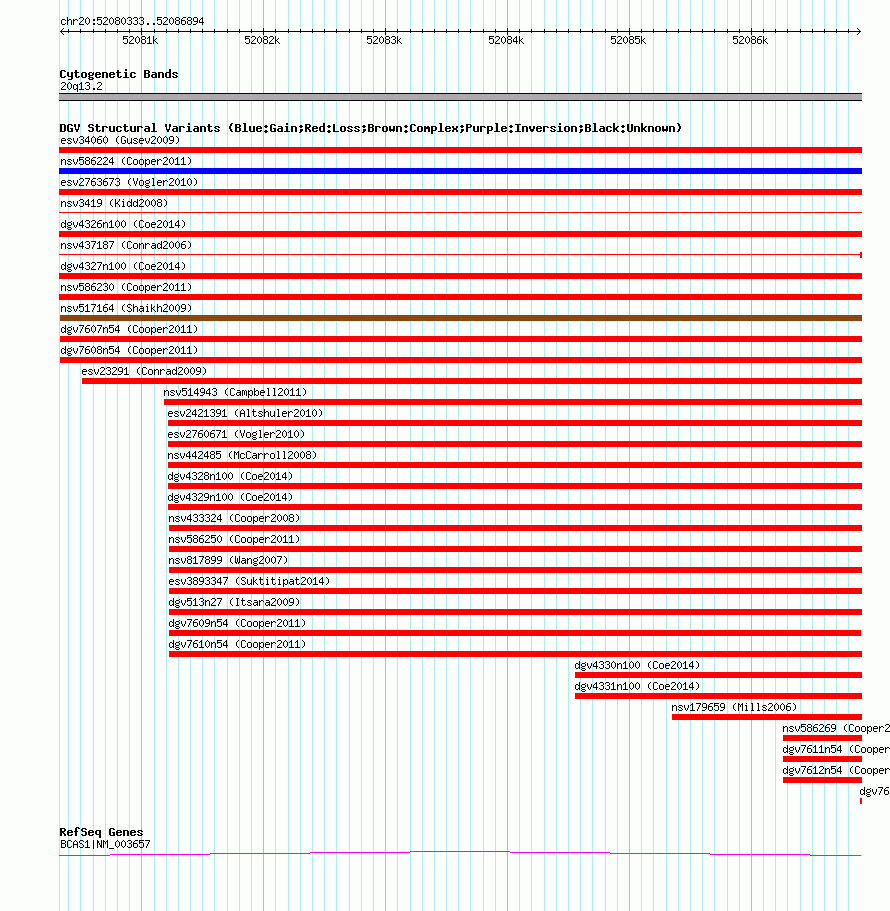This screenshot has height=911, width=890.
Task: Click the dgv4327n100 (Coe2014) label
Action: (x=123, y=266)
